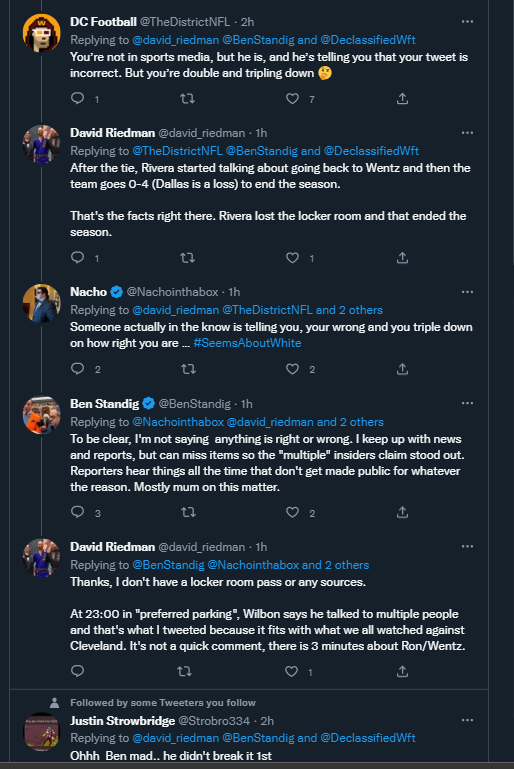This screenshot has height=769, width=514.
Task: Click reply icon on David Riedman's 0-4 tweet
Action: [x=77, y=257]
